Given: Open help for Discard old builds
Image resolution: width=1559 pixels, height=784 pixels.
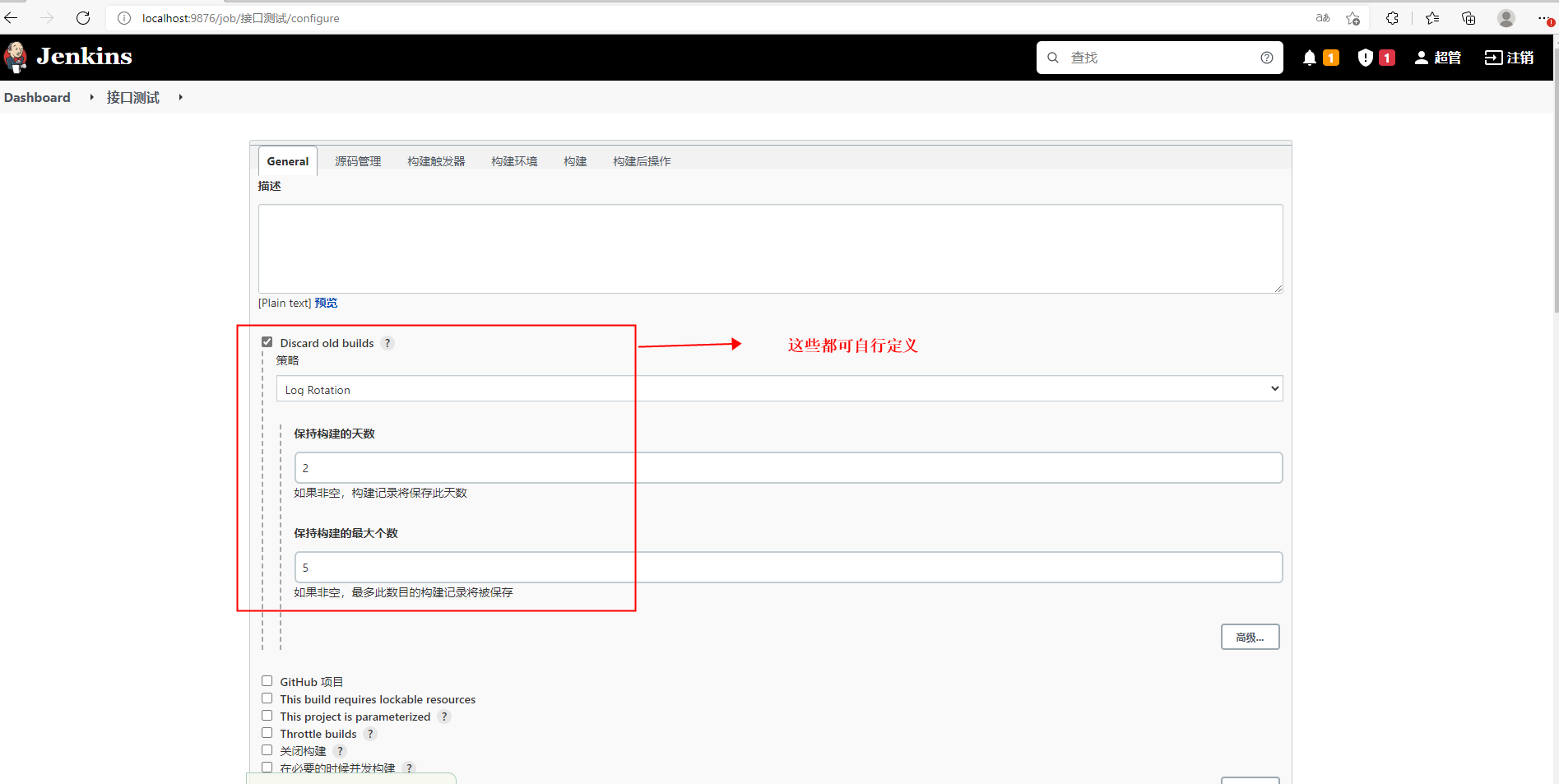Looking at the screenshot, I should pos(387,343).
